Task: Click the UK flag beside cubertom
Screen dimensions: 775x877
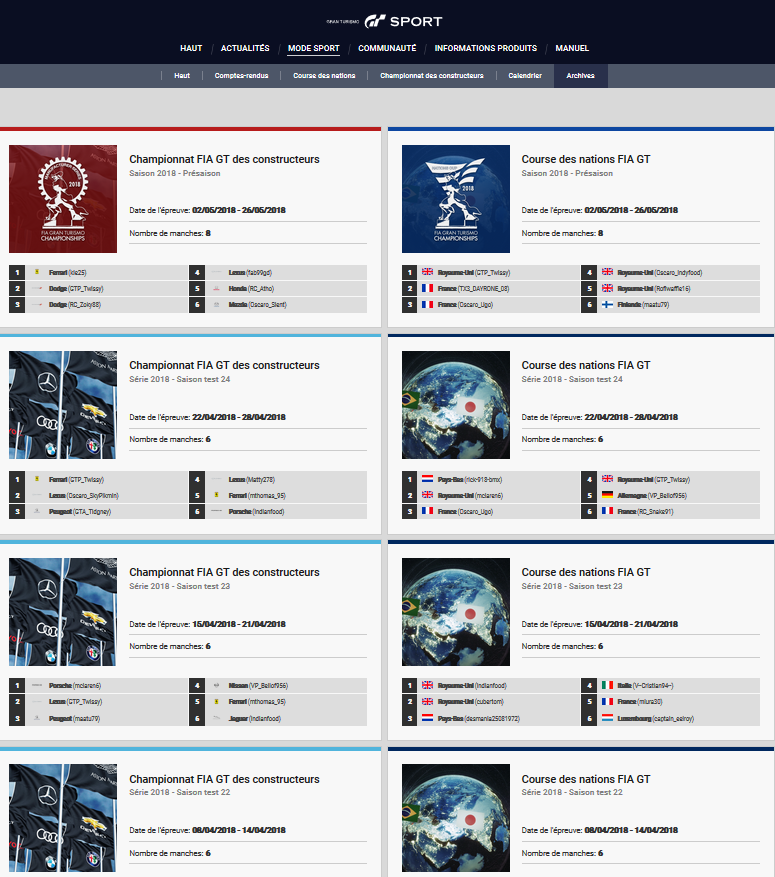Action: [427, 701]
